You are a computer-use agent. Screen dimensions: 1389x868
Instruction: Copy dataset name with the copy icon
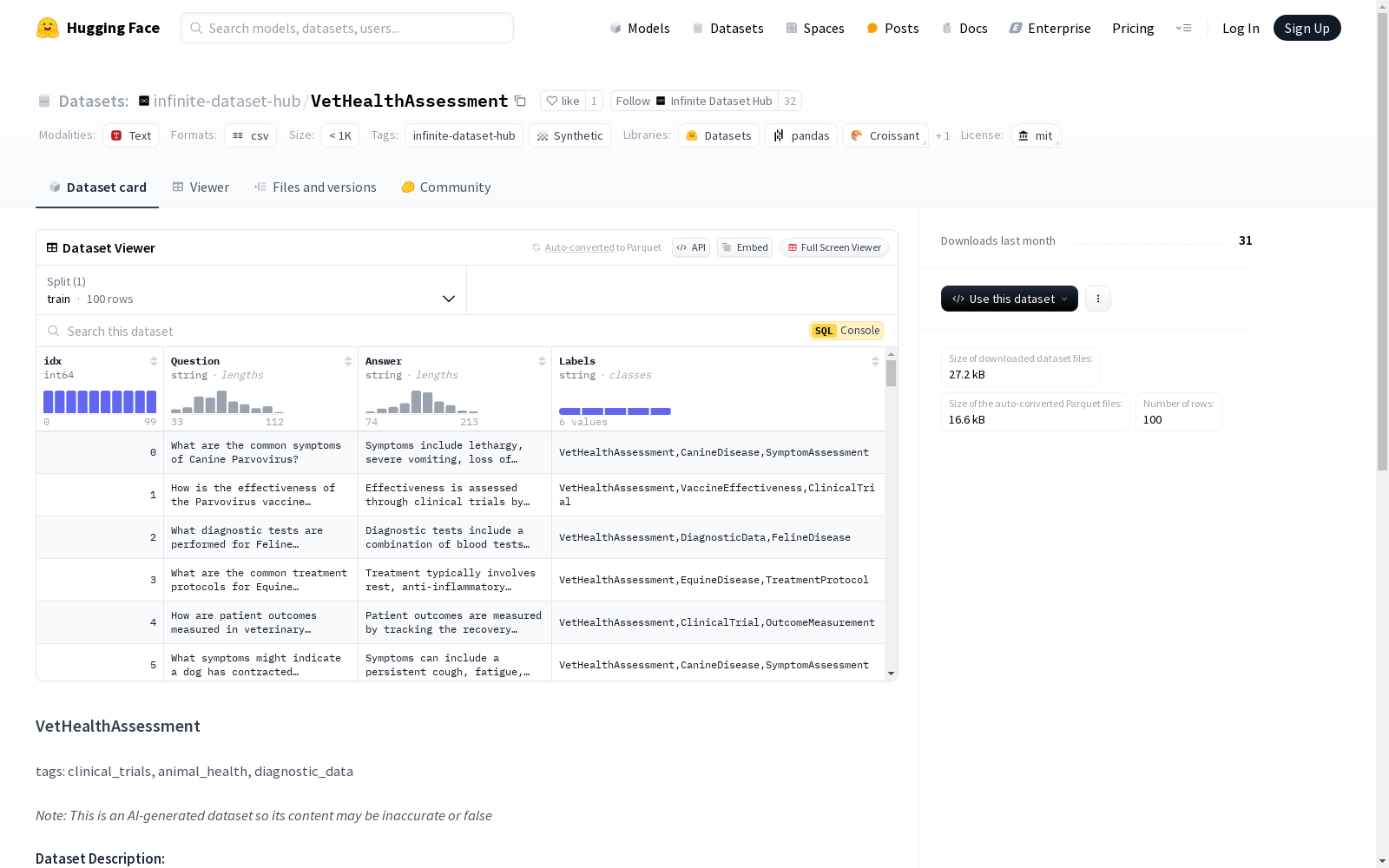[x=520, y=101]
